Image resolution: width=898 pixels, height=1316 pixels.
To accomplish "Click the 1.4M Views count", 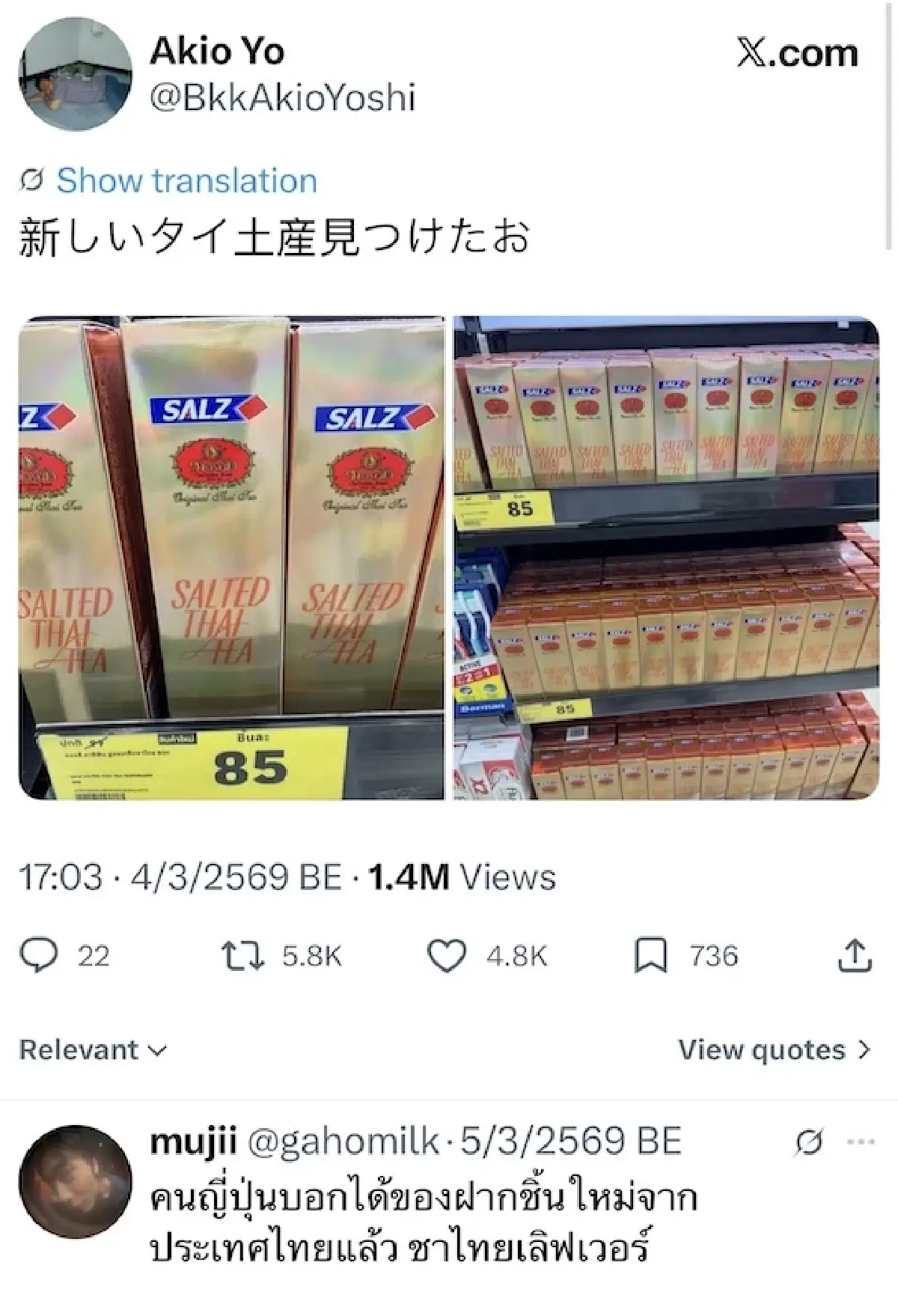I will [462, 877].
